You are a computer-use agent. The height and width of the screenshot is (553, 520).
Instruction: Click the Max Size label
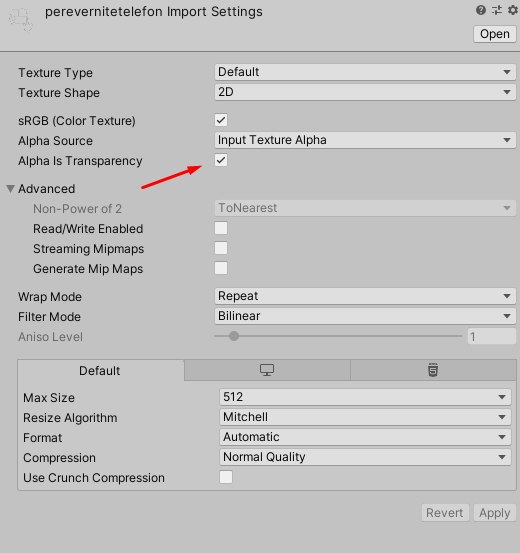pos(49,398)
